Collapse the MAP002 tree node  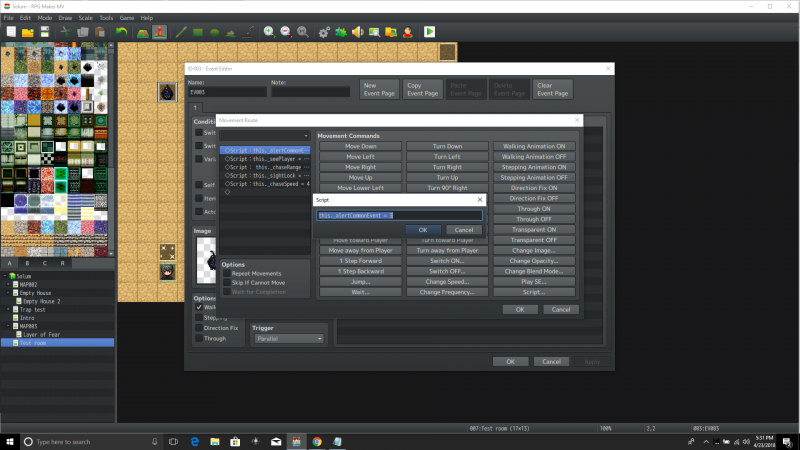point(9,285)
